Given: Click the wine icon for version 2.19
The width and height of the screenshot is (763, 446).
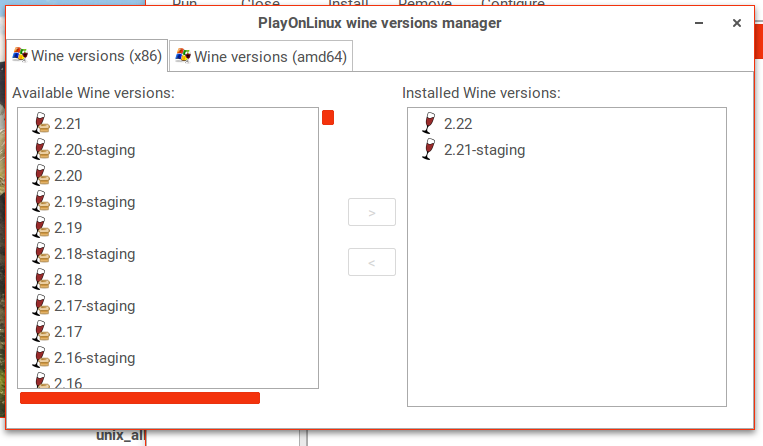Looking at the screenshot, I should pyautogui.click(x=41, y=228).
